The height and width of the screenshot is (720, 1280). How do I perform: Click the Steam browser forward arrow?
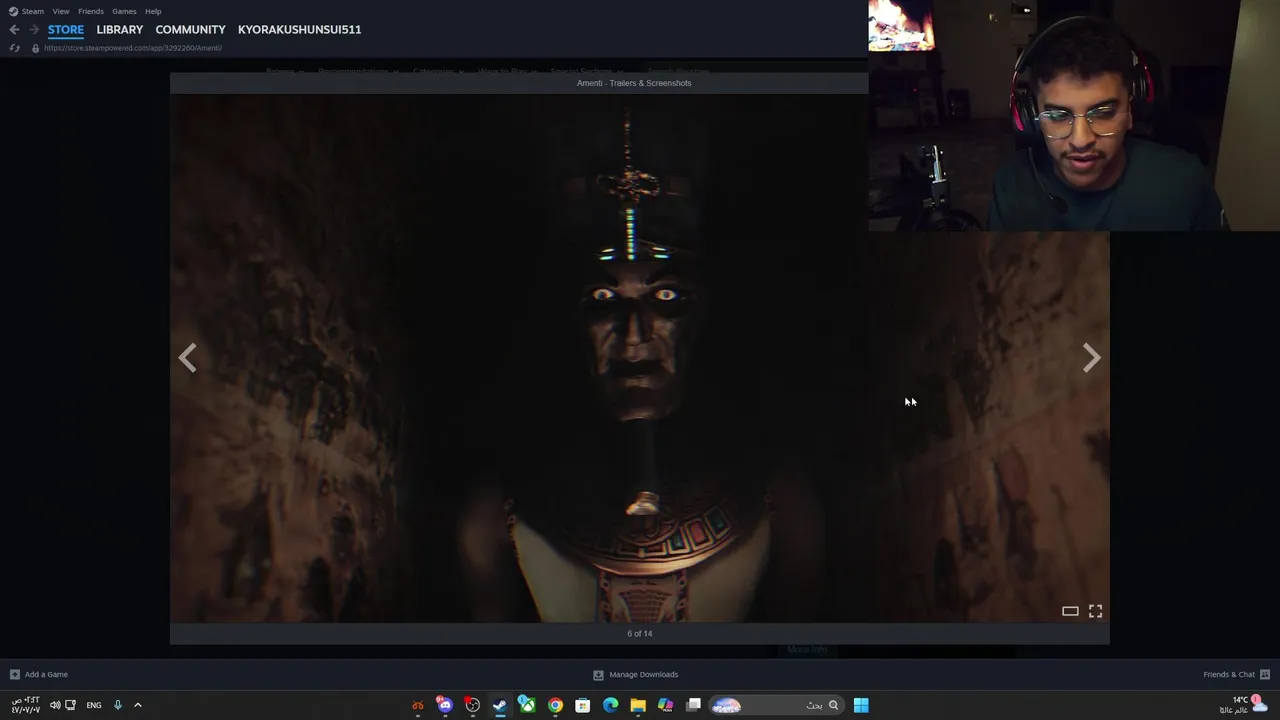coord(34,30)
